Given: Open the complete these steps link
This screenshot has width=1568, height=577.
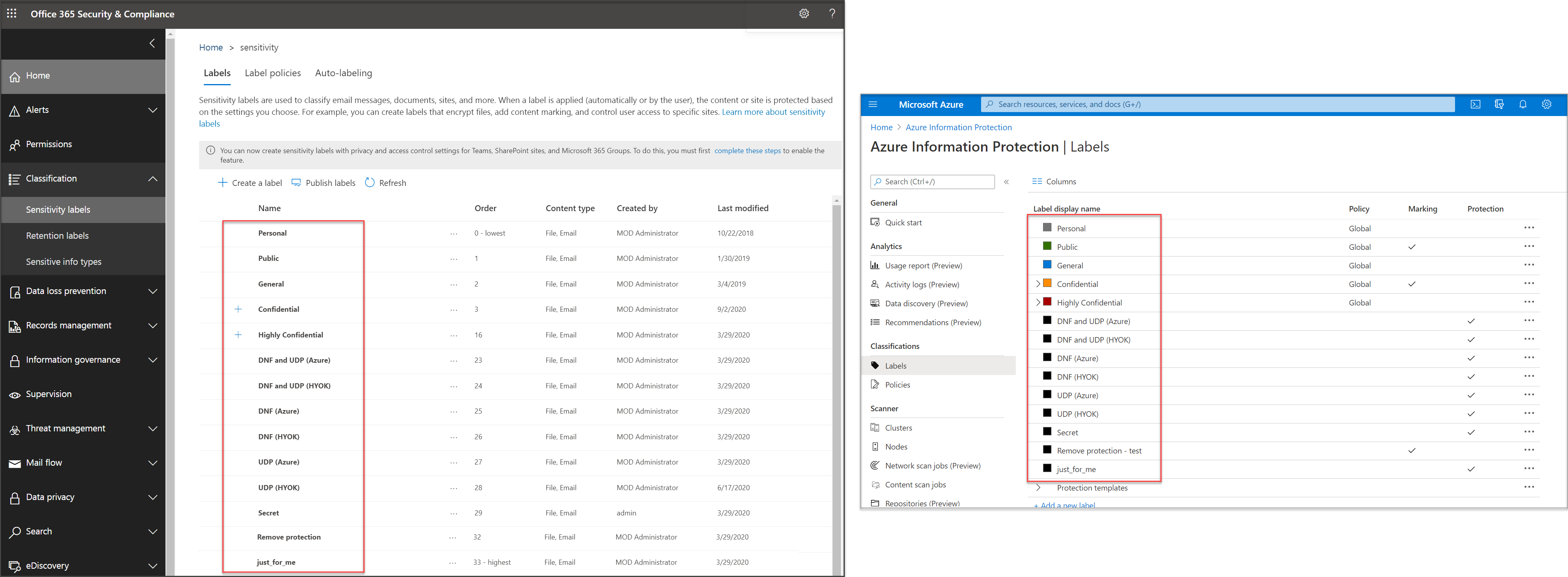Looking at the screenshot, I should (x=747, y=151).
